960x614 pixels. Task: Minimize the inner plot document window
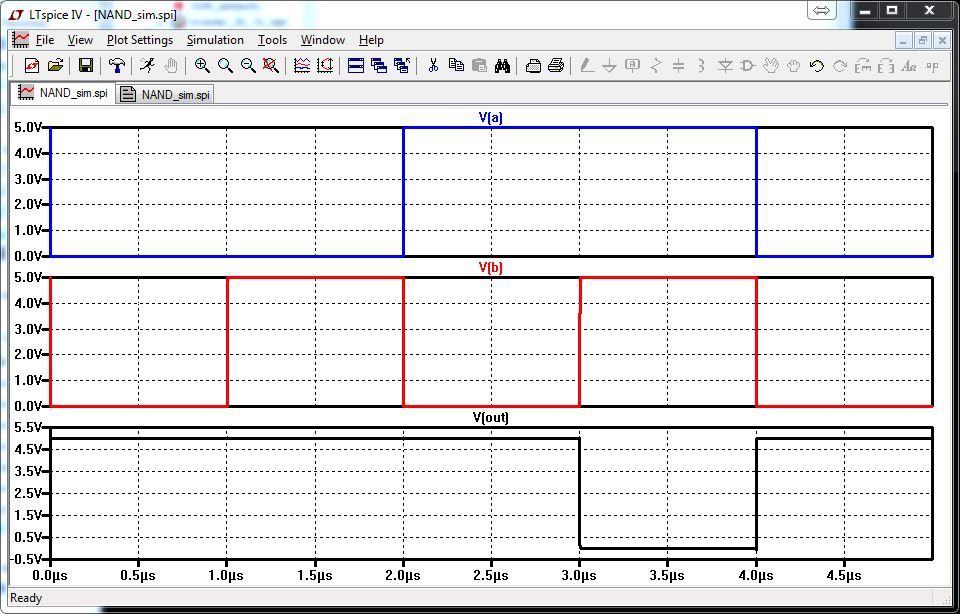point(902,40)
